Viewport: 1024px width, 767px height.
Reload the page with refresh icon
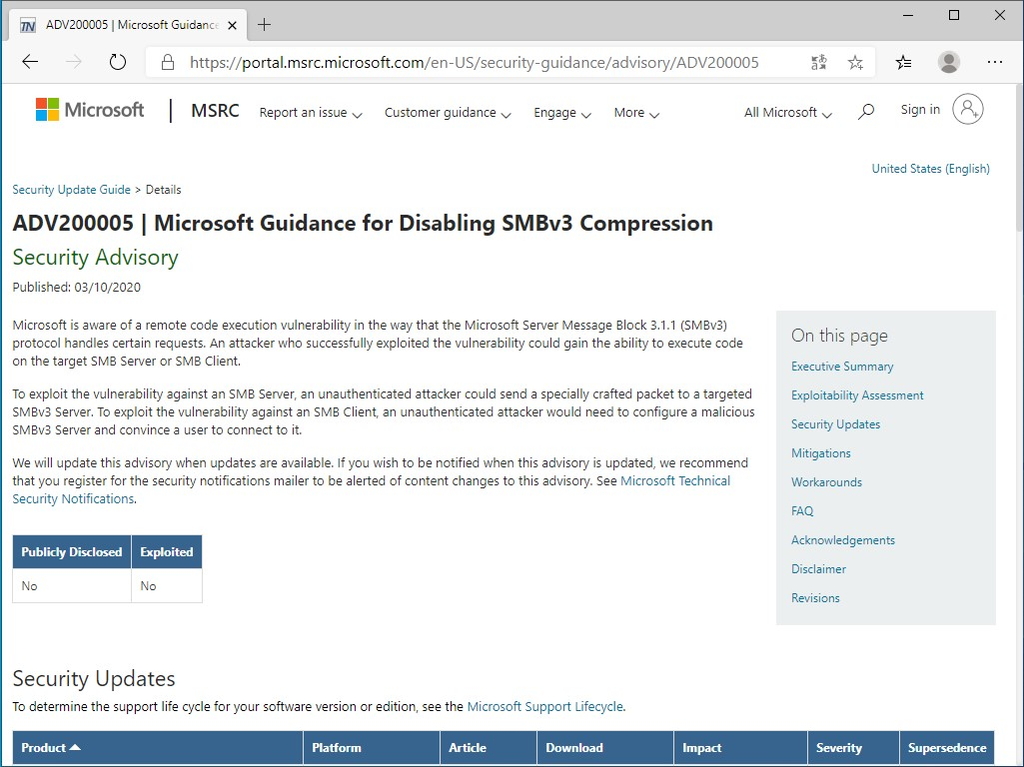pos(117,61)
